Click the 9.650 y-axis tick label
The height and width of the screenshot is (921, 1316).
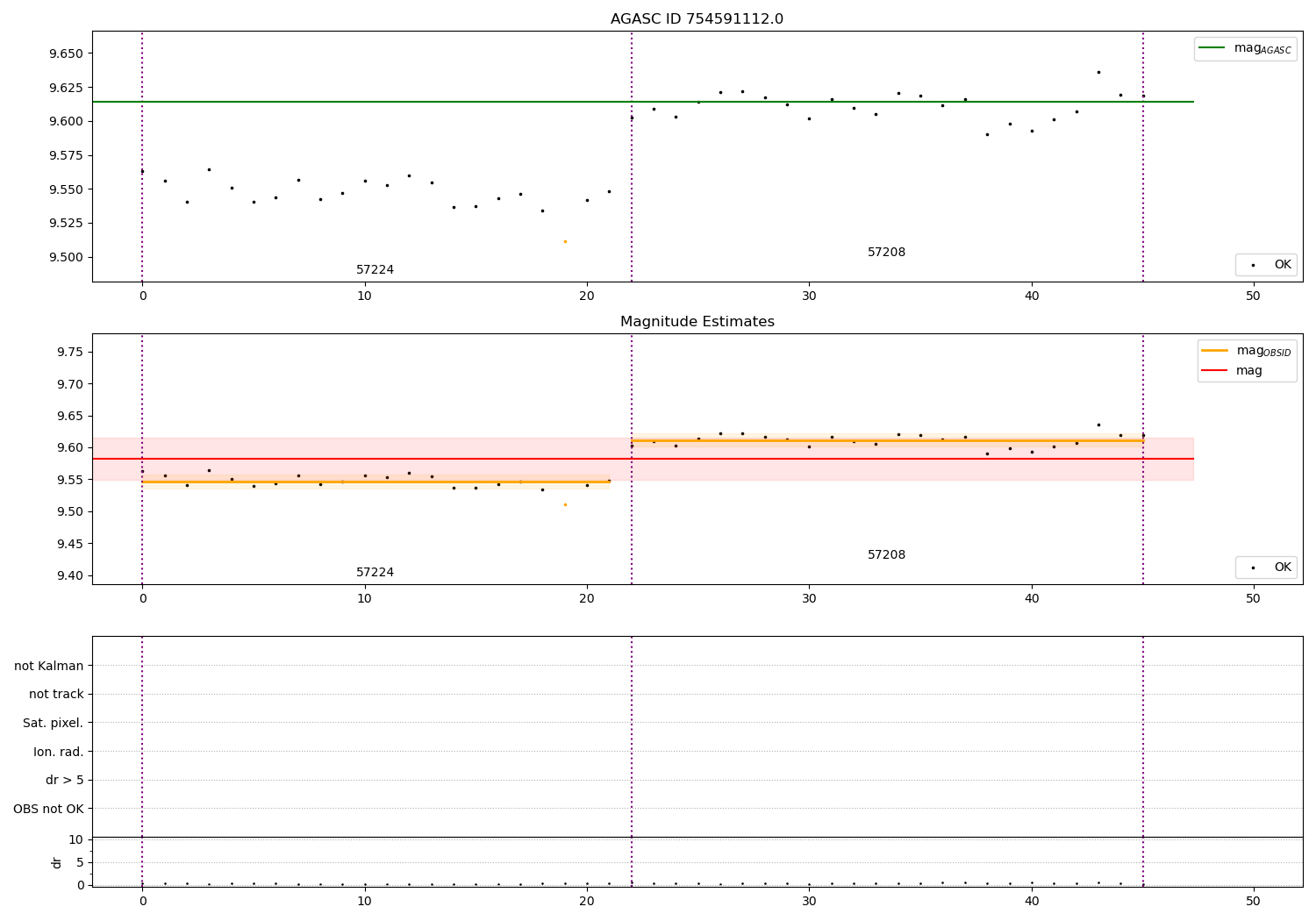[x=67, y=54]
